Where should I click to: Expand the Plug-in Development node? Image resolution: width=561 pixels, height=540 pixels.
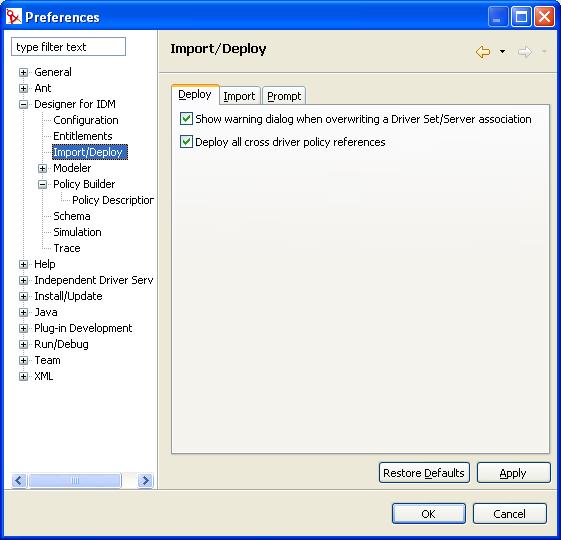pyautogui.click(x=23, y=329)
